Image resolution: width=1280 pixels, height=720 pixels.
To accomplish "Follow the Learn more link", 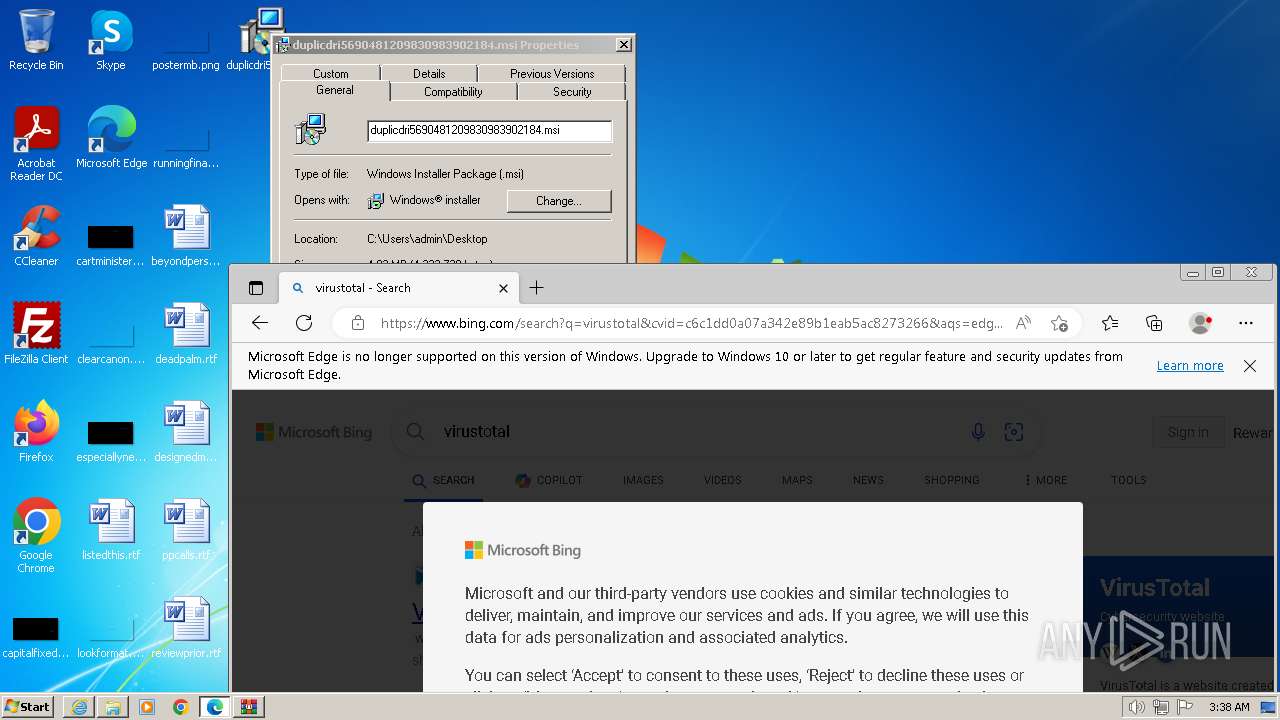I will 1190,366.
